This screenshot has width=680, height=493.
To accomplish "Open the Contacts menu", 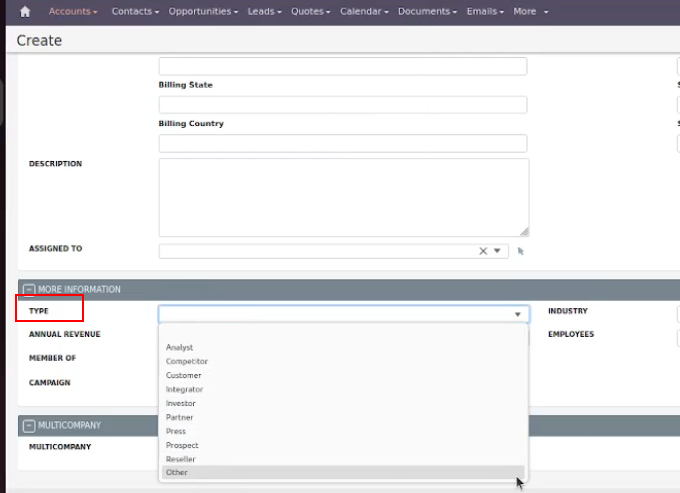I will tap(135, 12).
